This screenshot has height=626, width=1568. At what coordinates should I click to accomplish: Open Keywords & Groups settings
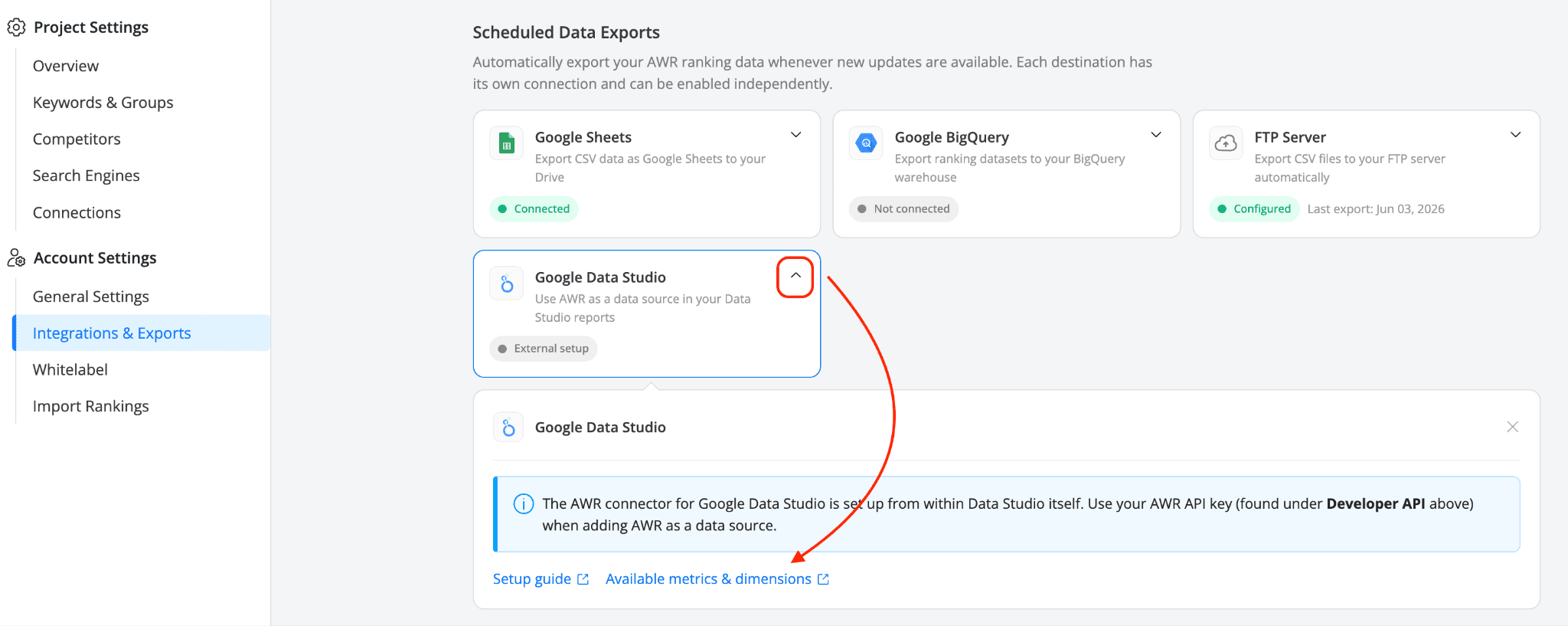coord(103,103)
